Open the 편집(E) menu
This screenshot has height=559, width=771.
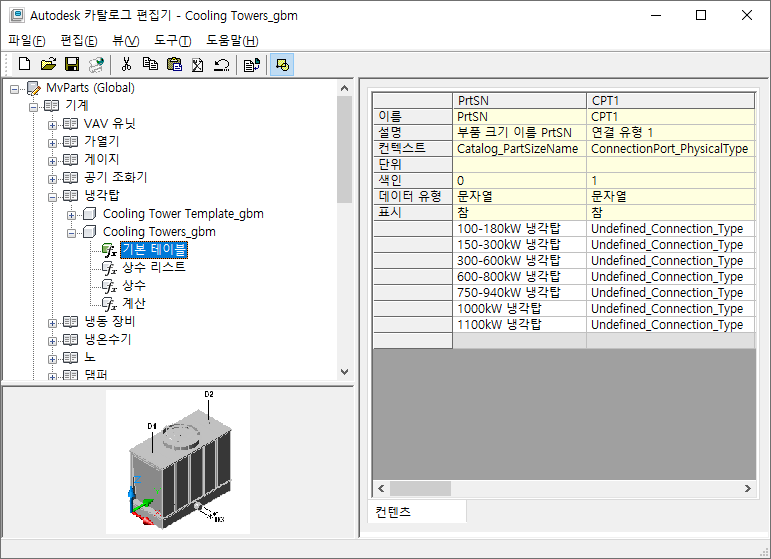79,40
